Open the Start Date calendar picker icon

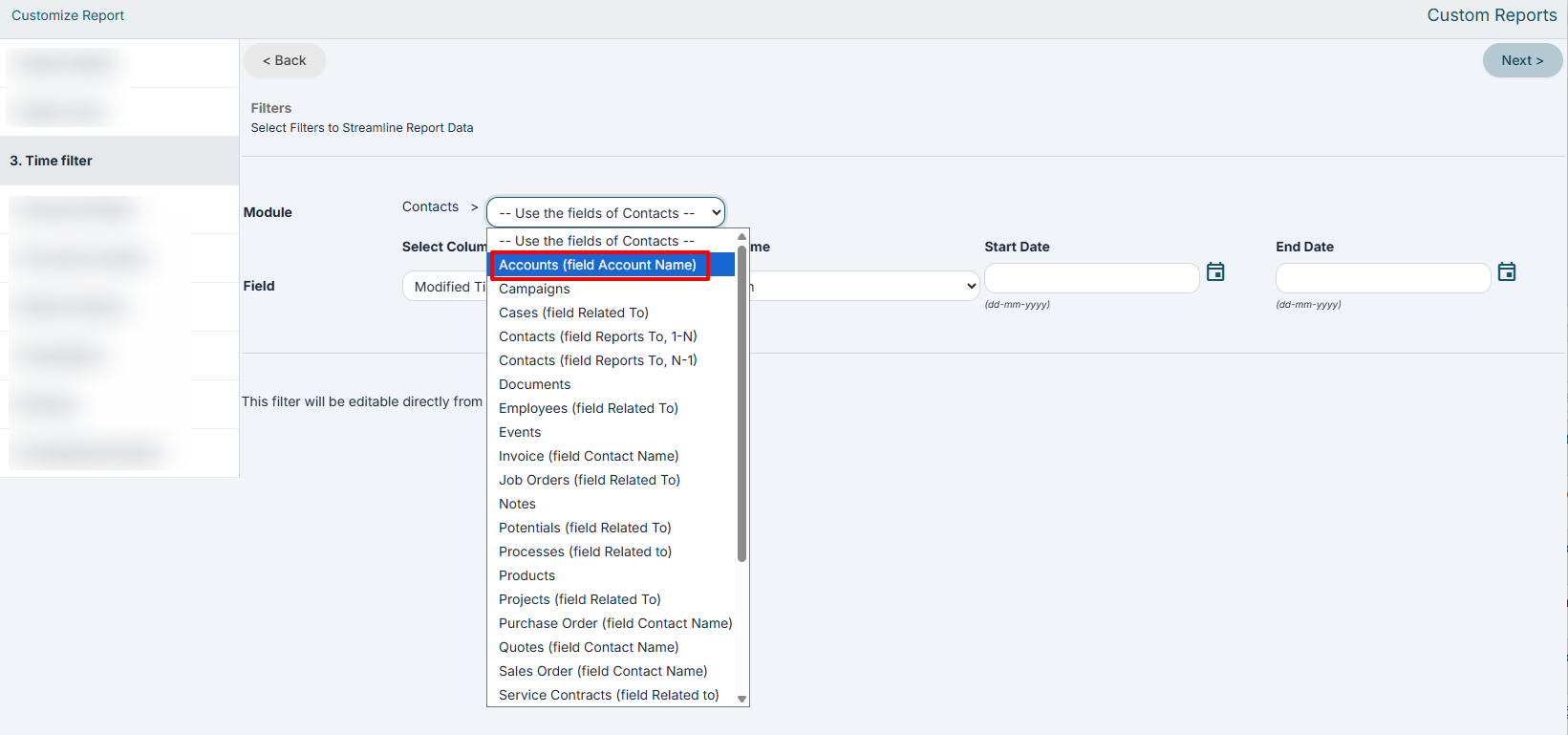pyautogui.click(x=1215, y=272)
